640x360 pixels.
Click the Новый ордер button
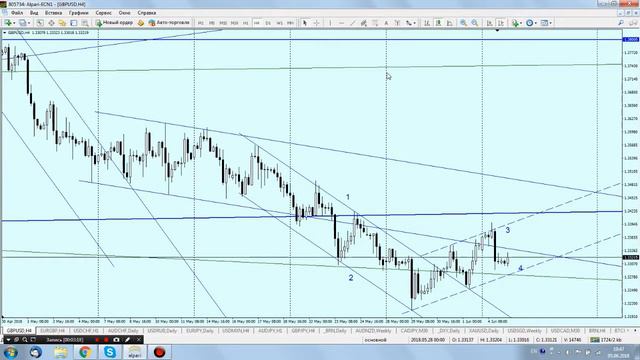(x=114, y=23)
